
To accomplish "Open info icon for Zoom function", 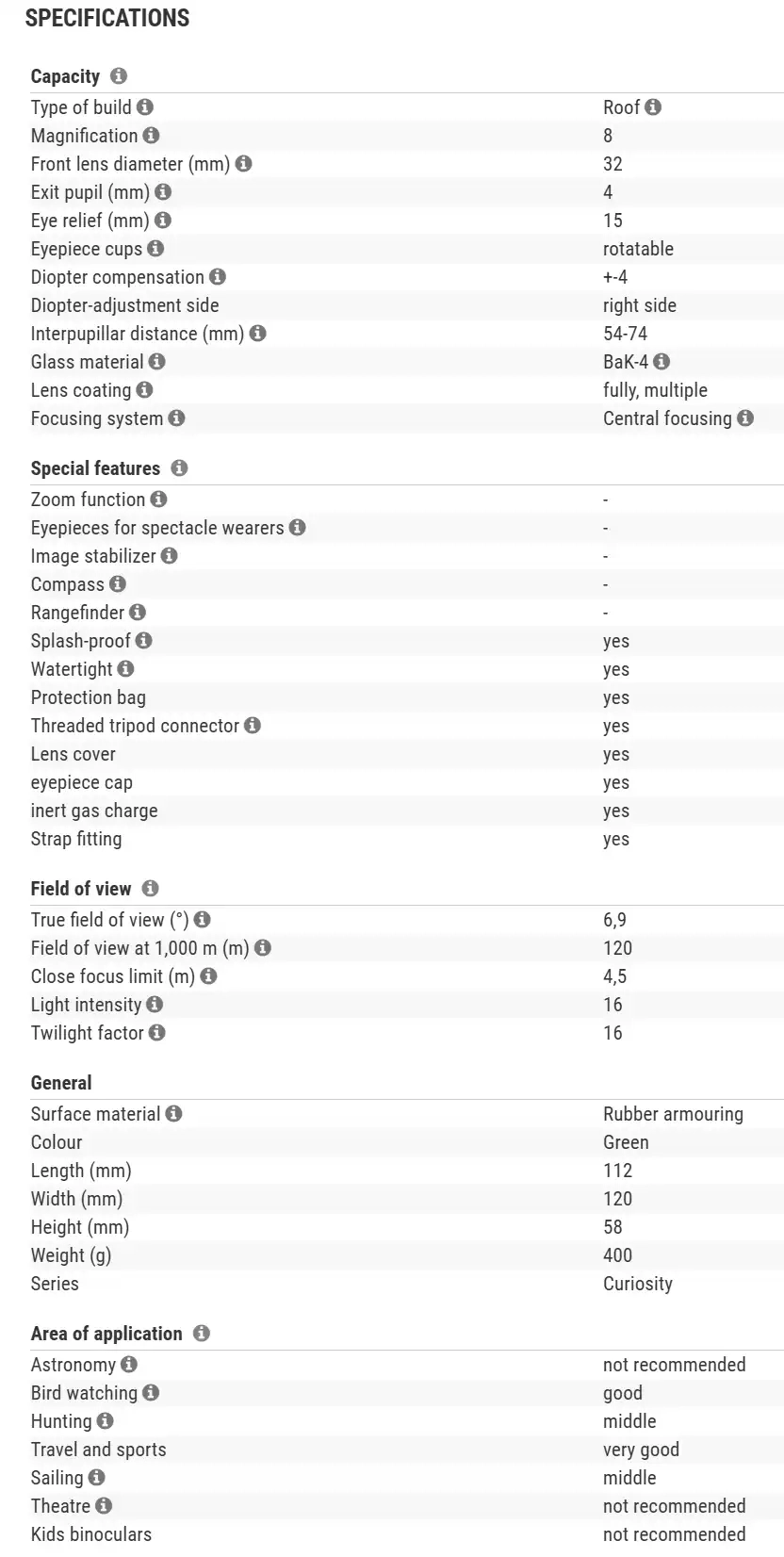I will coord(158,500).
